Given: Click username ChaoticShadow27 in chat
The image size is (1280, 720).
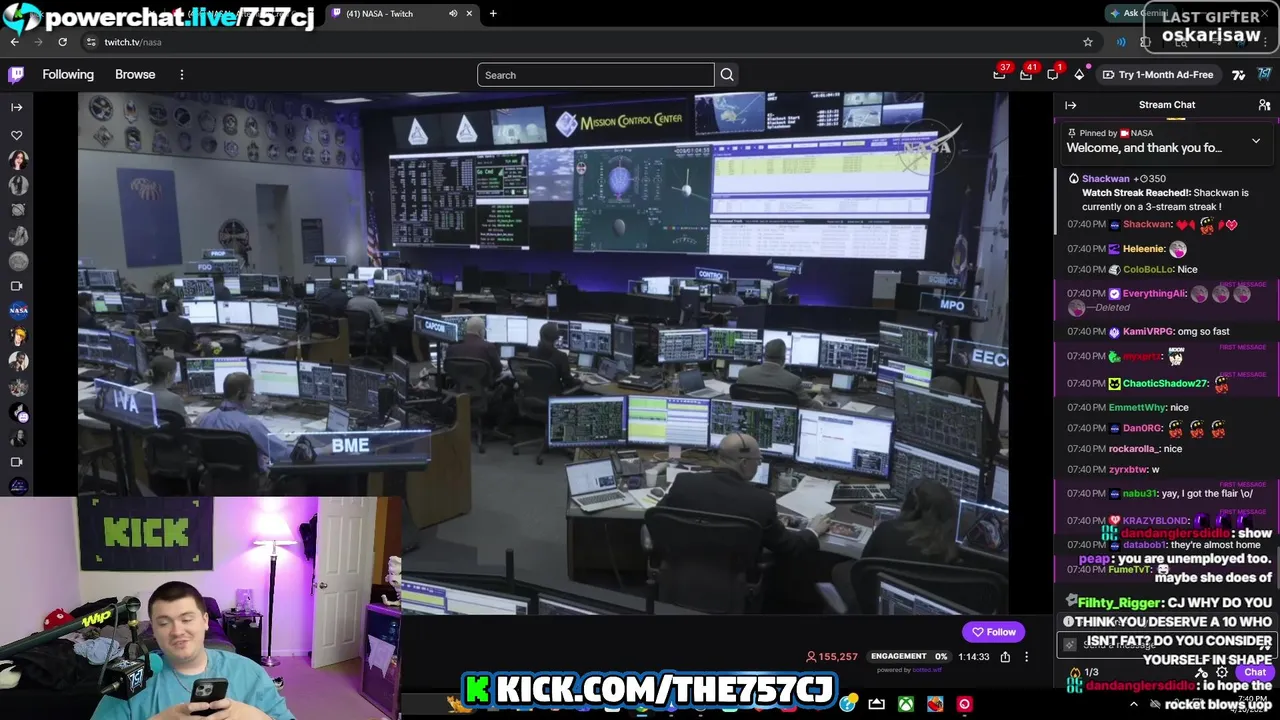Looking at the screenshot, I should click(x=1166, y=384).
